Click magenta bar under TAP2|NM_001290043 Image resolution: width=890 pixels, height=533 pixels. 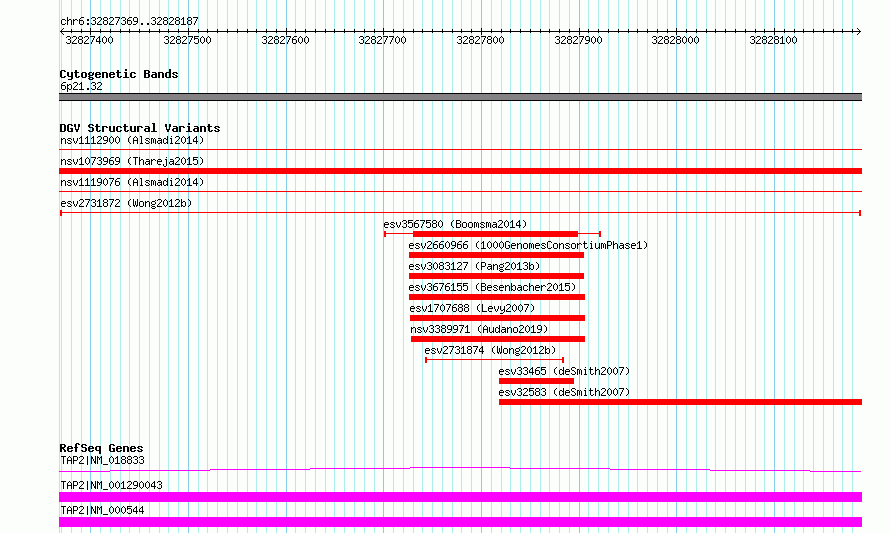460,497
